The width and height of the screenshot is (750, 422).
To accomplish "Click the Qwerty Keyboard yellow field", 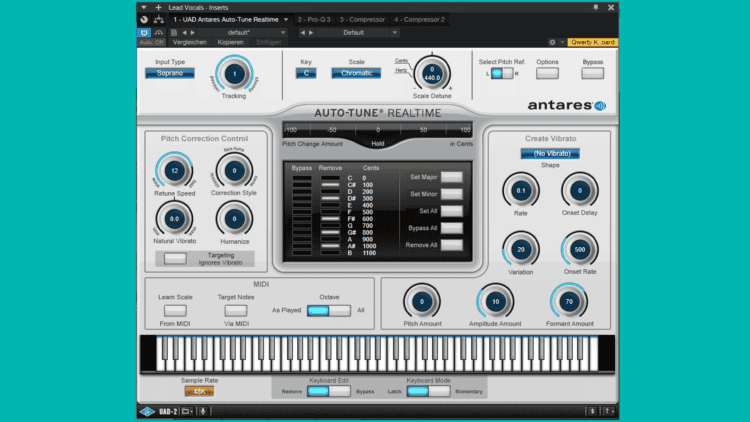I will pyautogui.click(x=593, y=42).
